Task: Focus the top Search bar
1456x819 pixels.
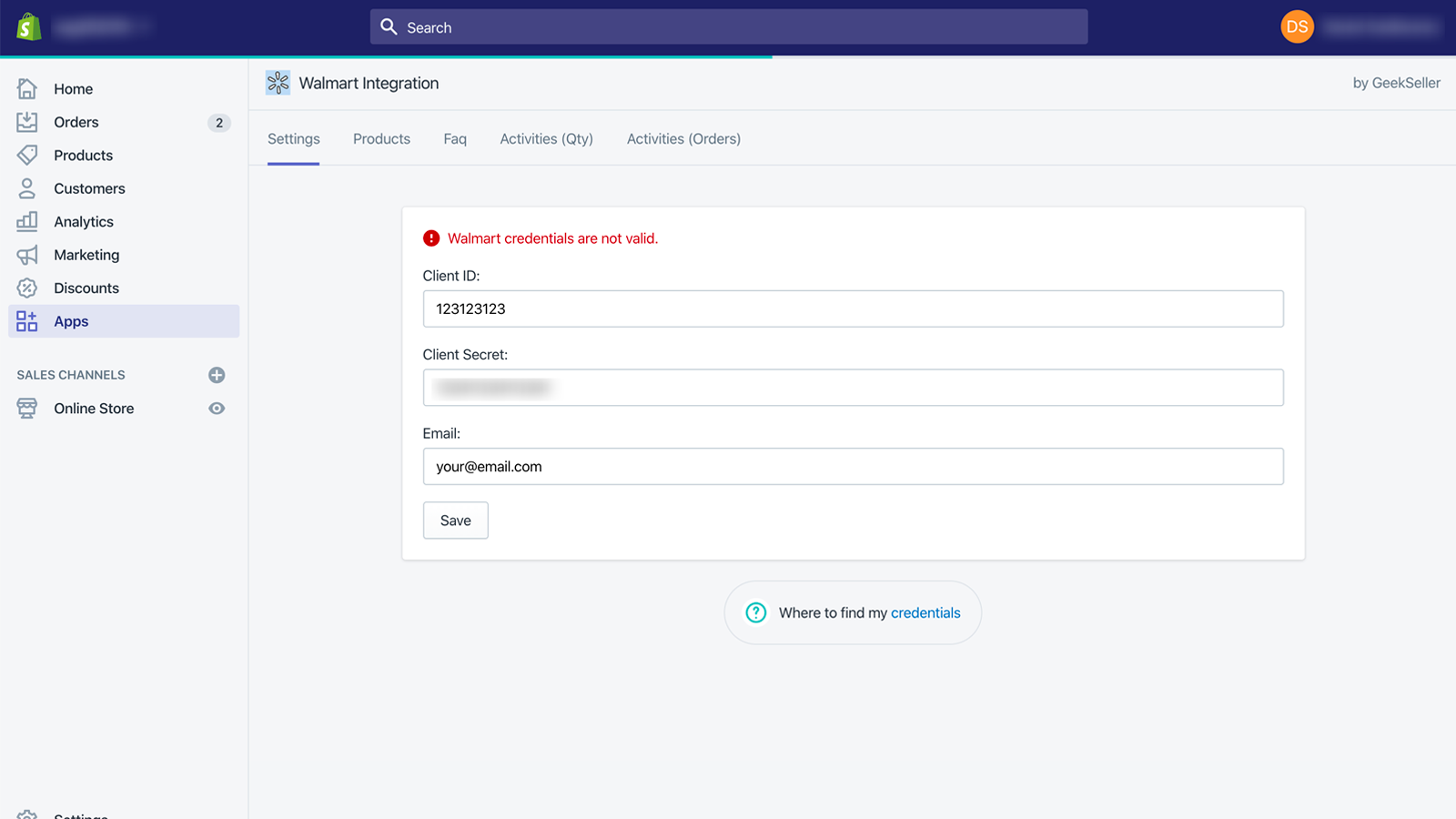Action: pos(728,27)
